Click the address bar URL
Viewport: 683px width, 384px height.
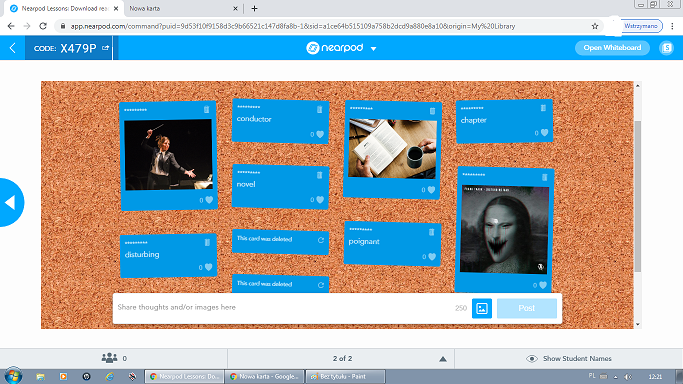point(293,26)
